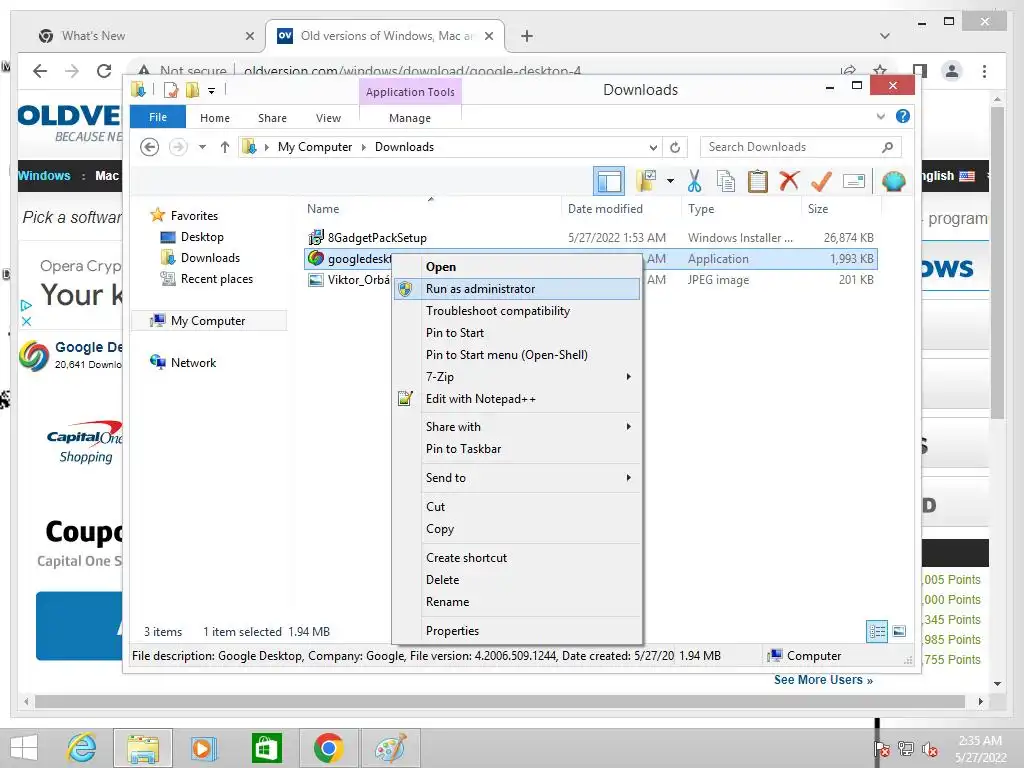Choose Cut from the context menu
This screenshot has width=1024, height=768.
517,507
